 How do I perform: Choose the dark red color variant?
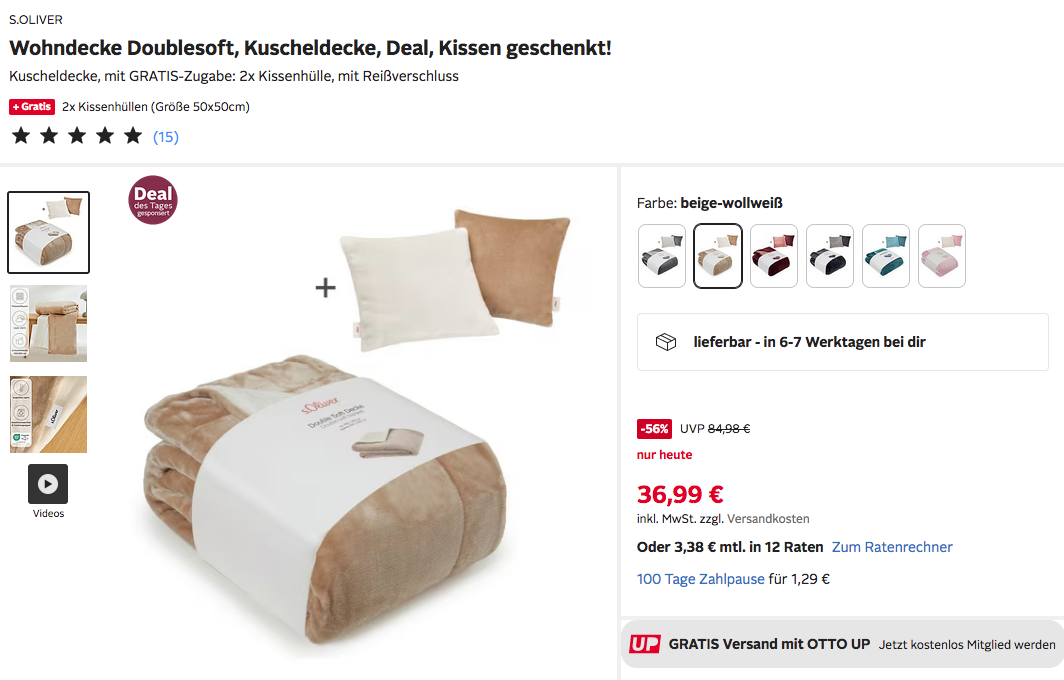click(774, 256)
